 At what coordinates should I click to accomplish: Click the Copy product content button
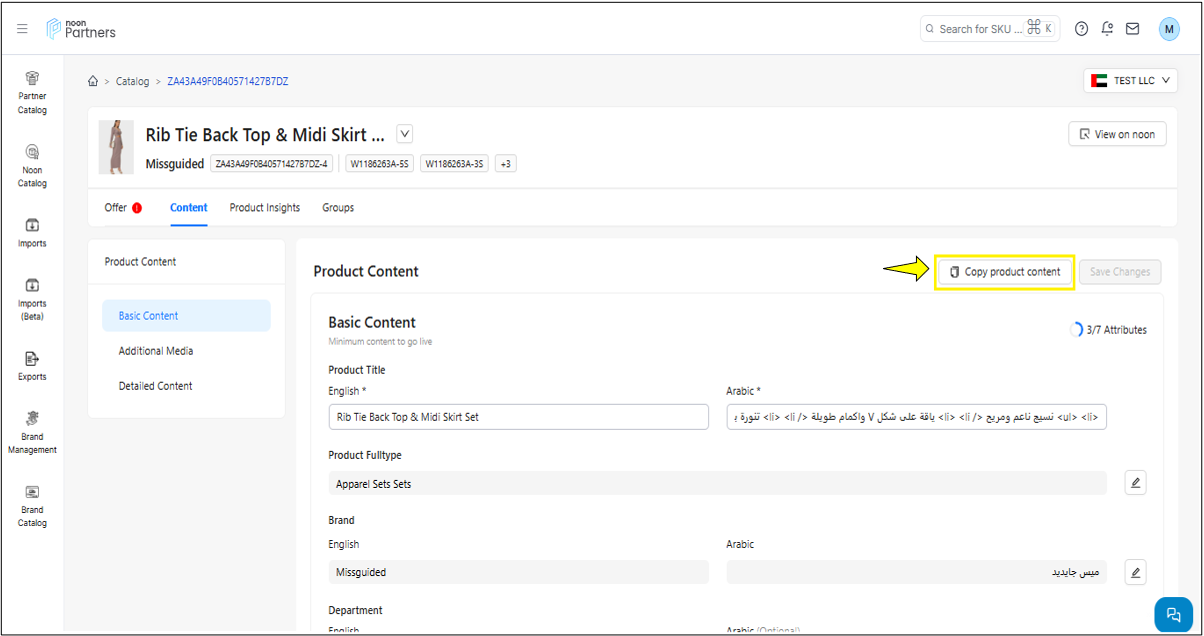click(x=1005, y=272)
